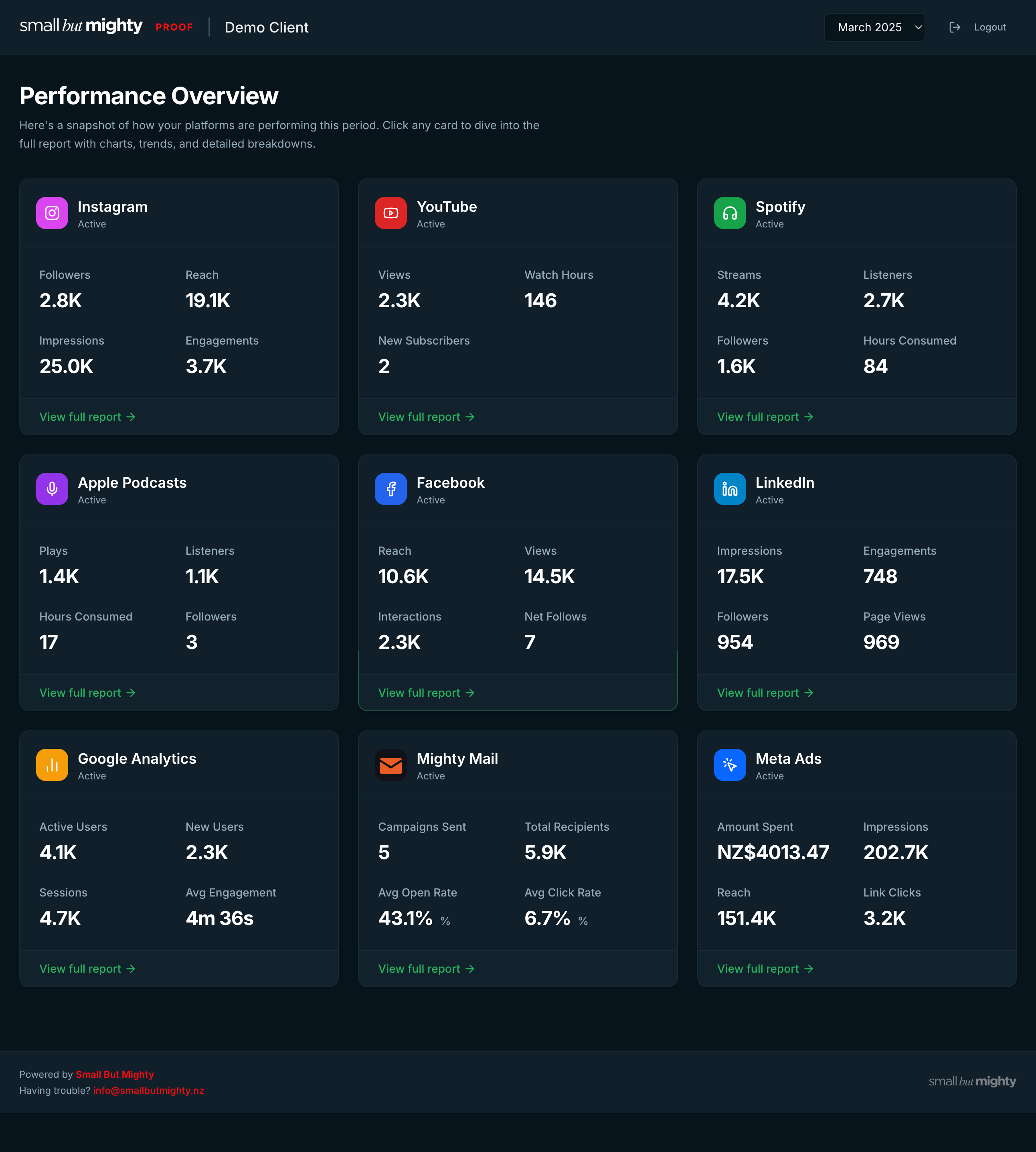Click the LinkedIn card title
Screen dimensions: 1036x1152
[784, 483]
